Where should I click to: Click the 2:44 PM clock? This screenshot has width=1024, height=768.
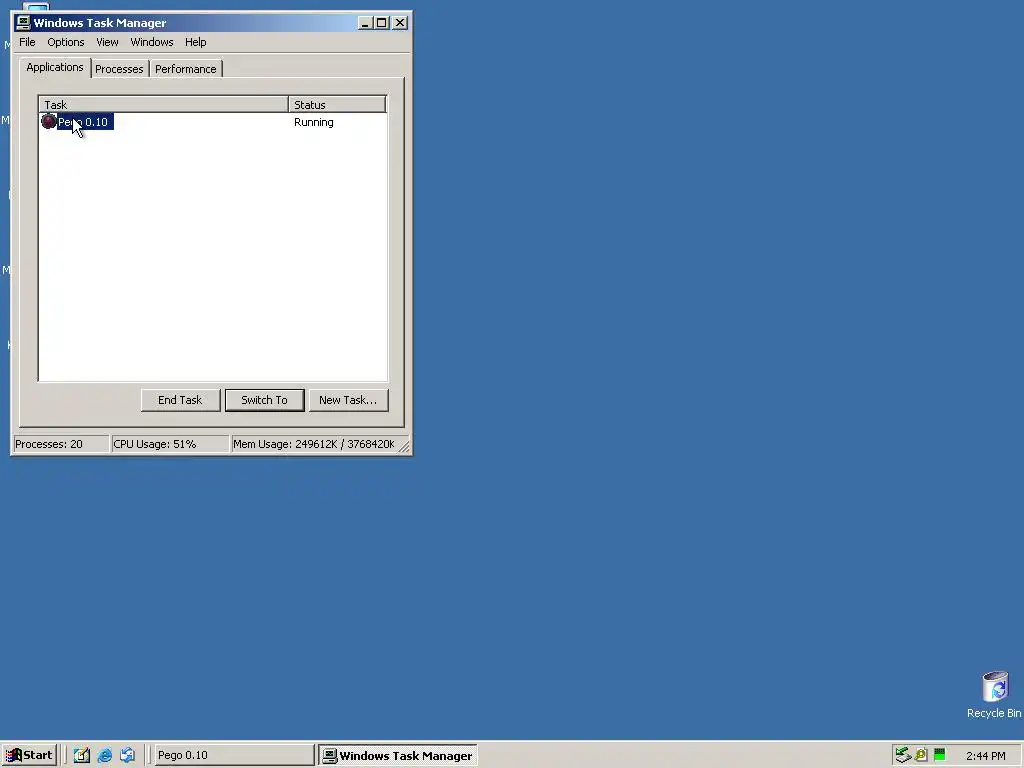tap(985, 756)
